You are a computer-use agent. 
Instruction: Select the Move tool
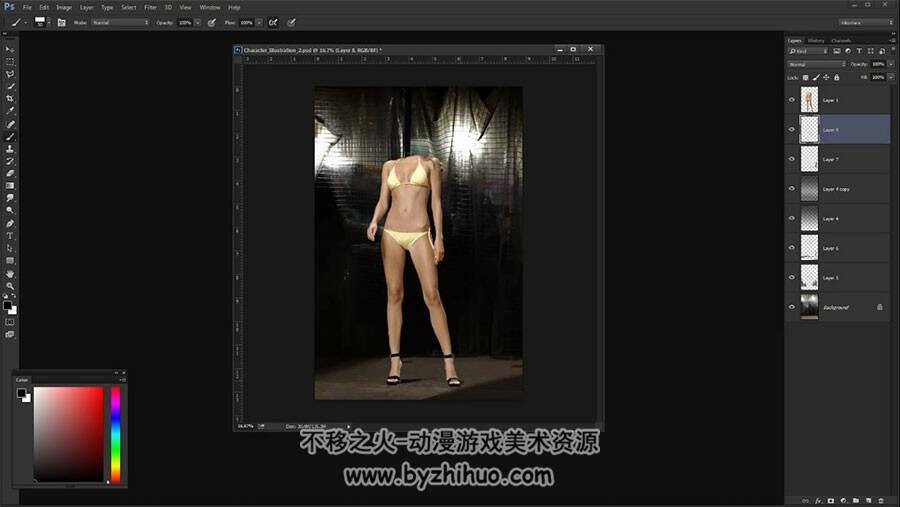pos(10,49)
